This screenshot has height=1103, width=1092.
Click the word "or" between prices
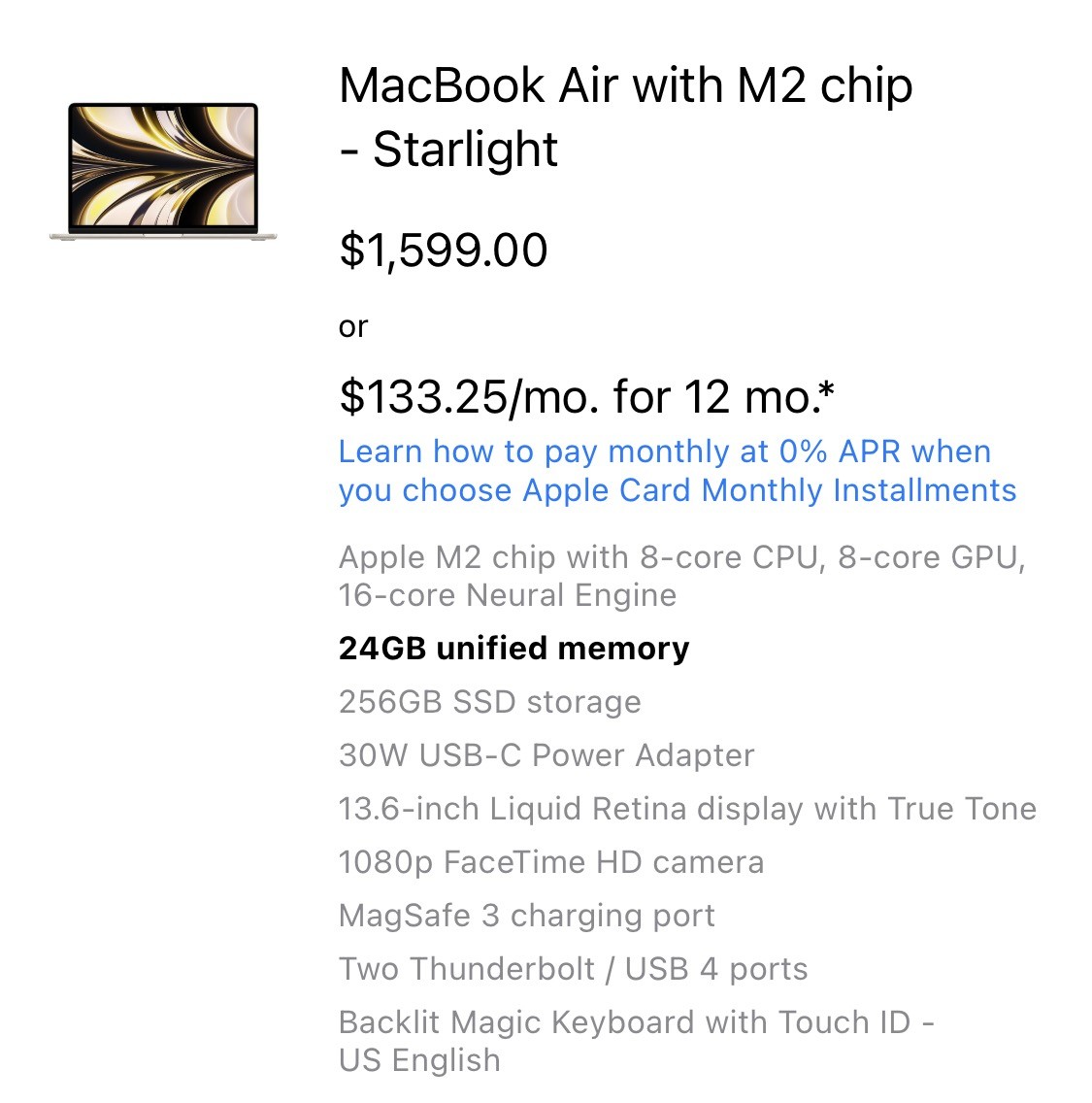353,327
